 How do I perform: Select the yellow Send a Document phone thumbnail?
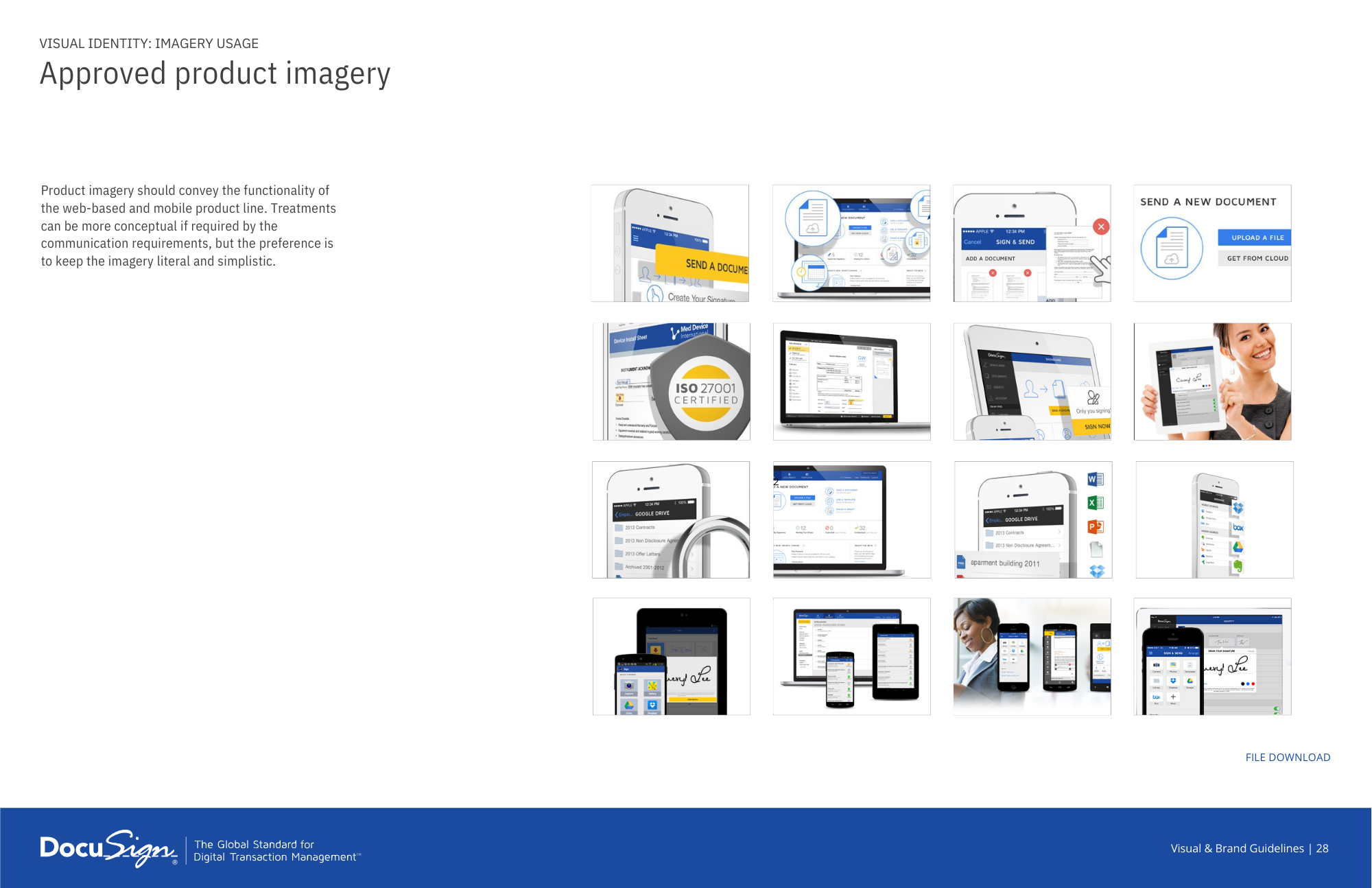pyautogui.click(x=670, y=243)
